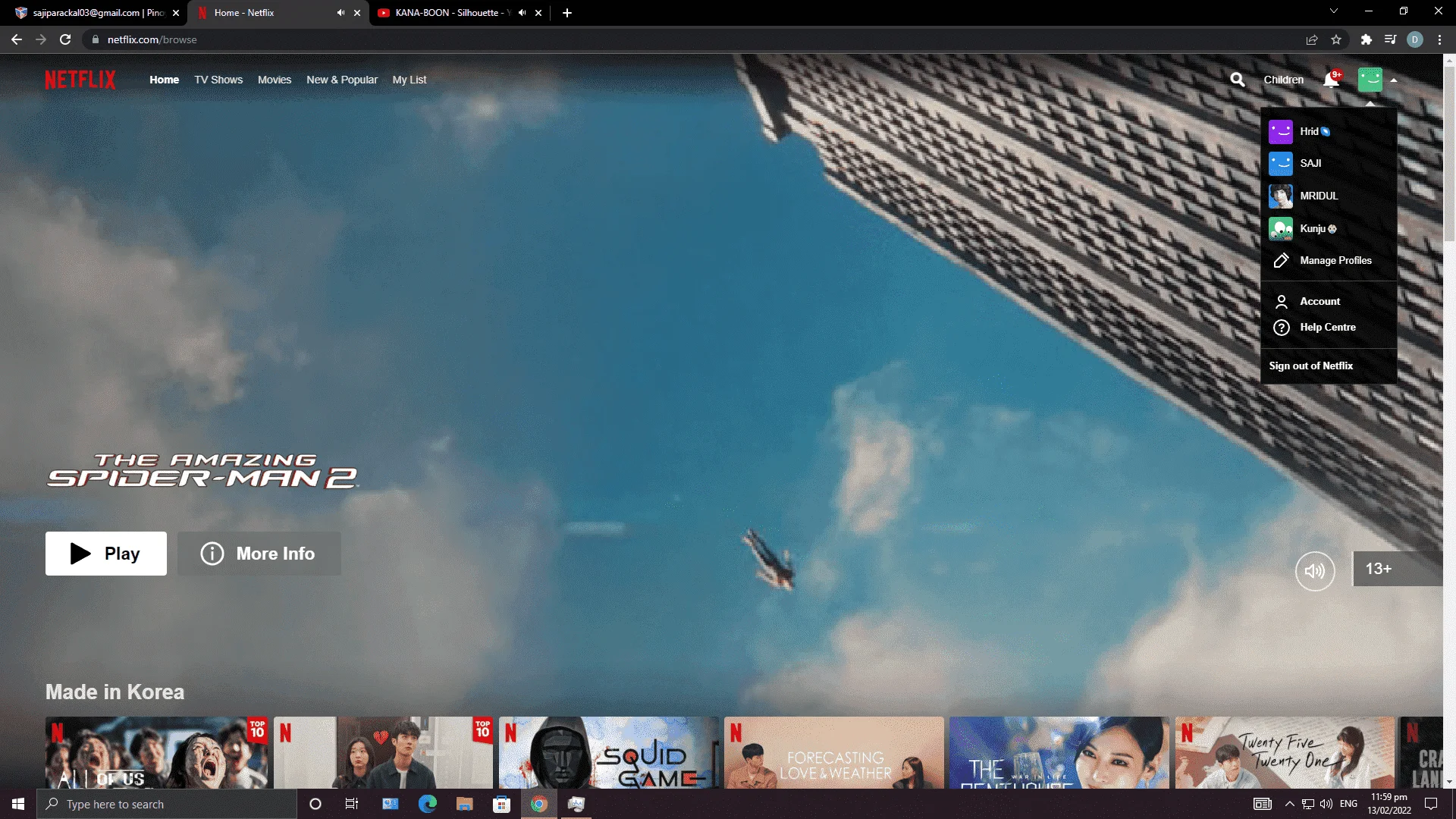Click the page vertical scrollbar

tap(1449, 154)
